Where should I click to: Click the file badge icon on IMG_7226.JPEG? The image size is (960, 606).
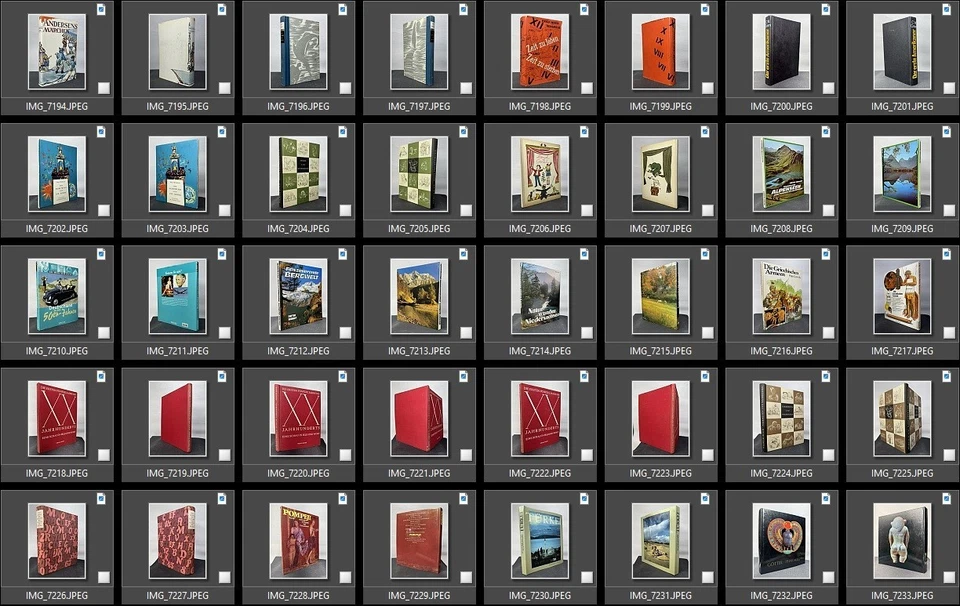[101, 499]
